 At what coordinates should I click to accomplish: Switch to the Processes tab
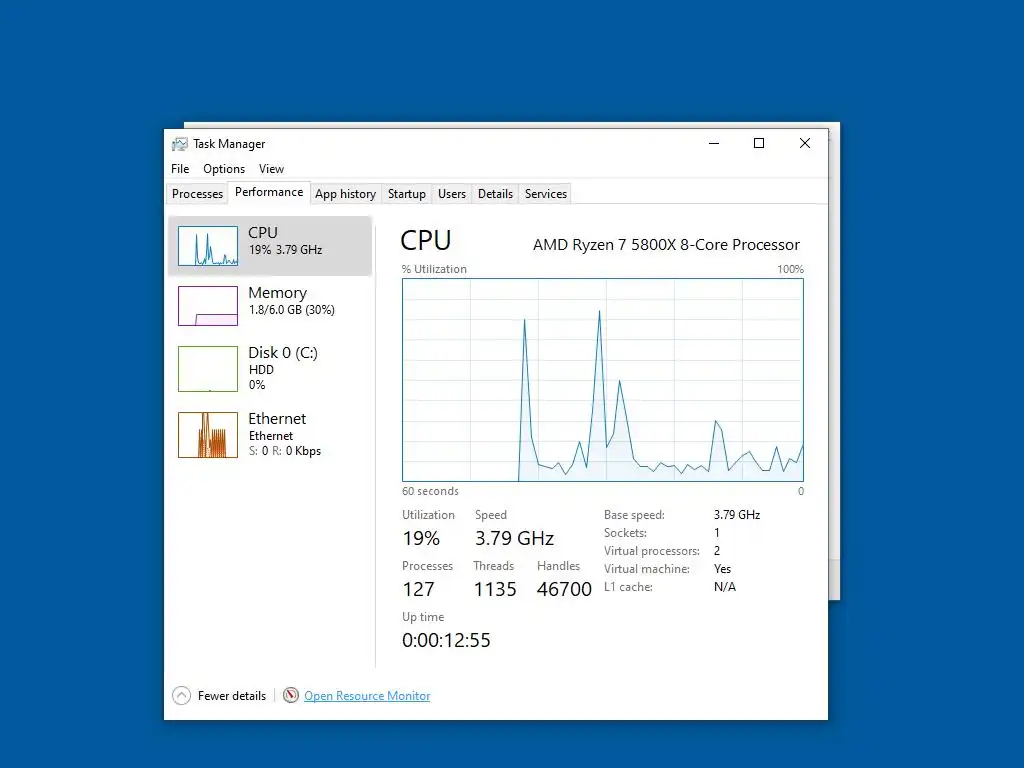click(x=197, y=194)
